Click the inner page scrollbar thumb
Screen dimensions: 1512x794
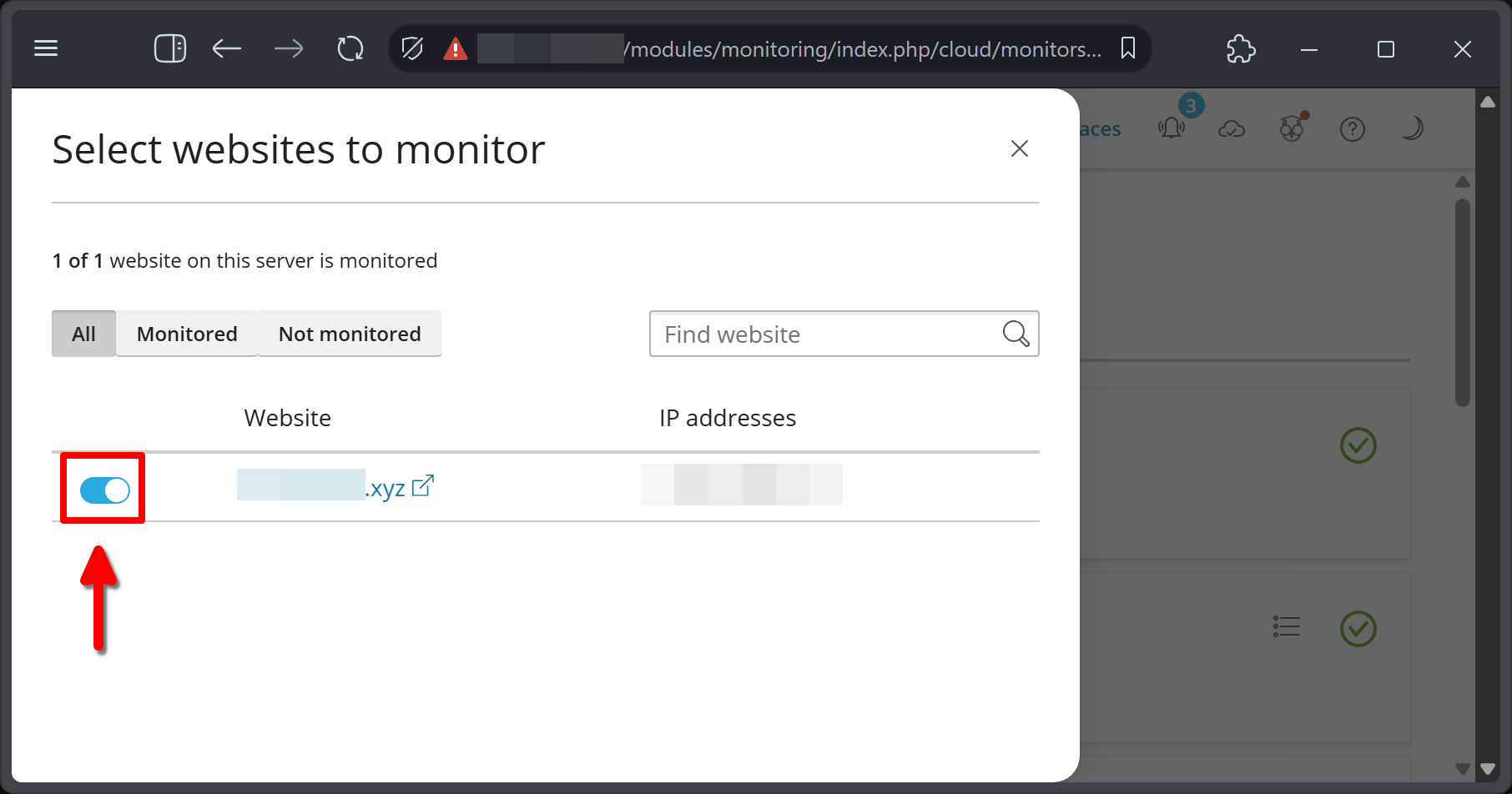(x=1463, y=302)
